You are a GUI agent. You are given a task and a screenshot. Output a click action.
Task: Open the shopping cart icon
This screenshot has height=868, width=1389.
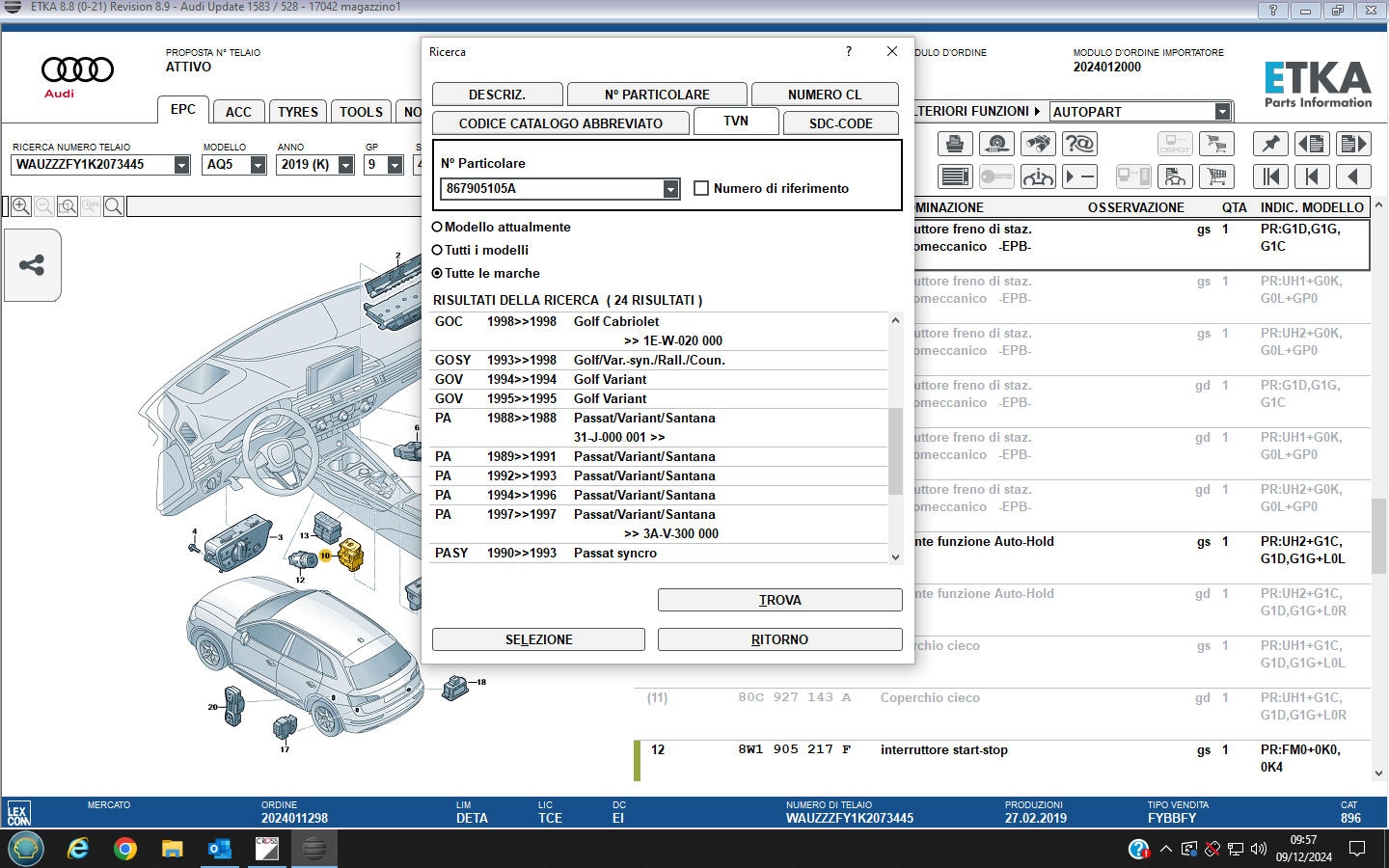(x=1216, y=176)
